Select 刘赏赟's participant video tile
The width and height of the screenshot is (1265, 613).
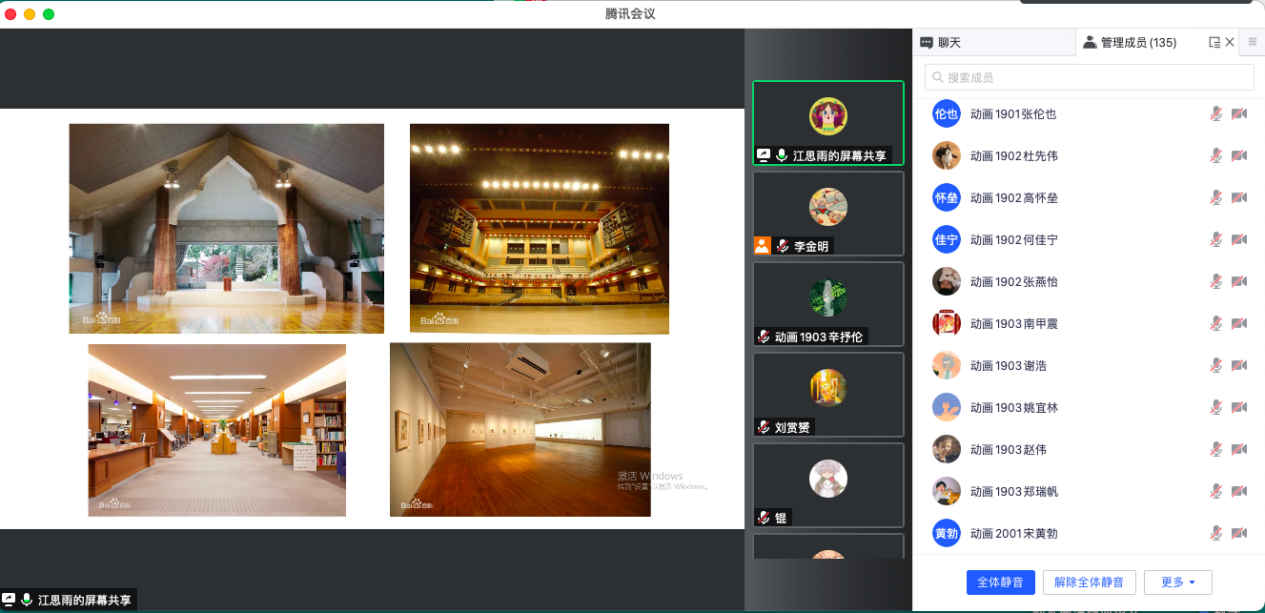(x=828, y=394)
